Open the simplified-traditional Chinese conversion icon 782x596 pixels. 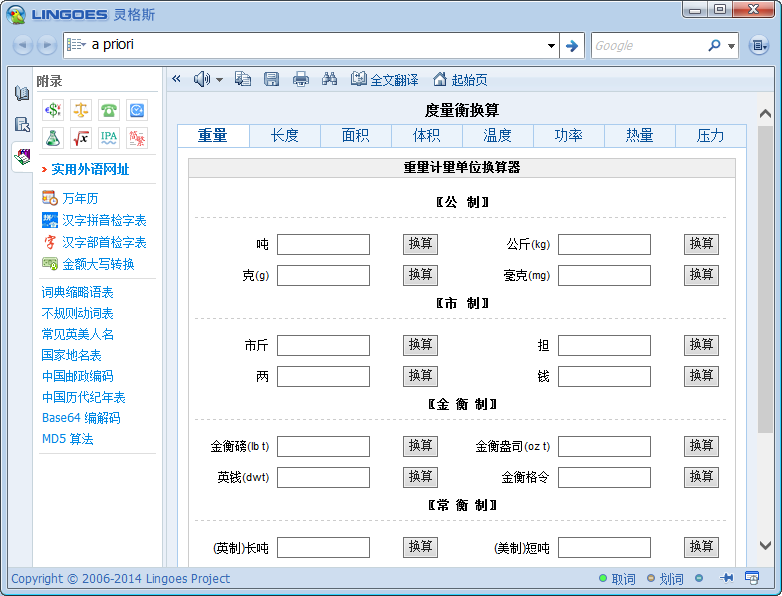coord(137,138)
